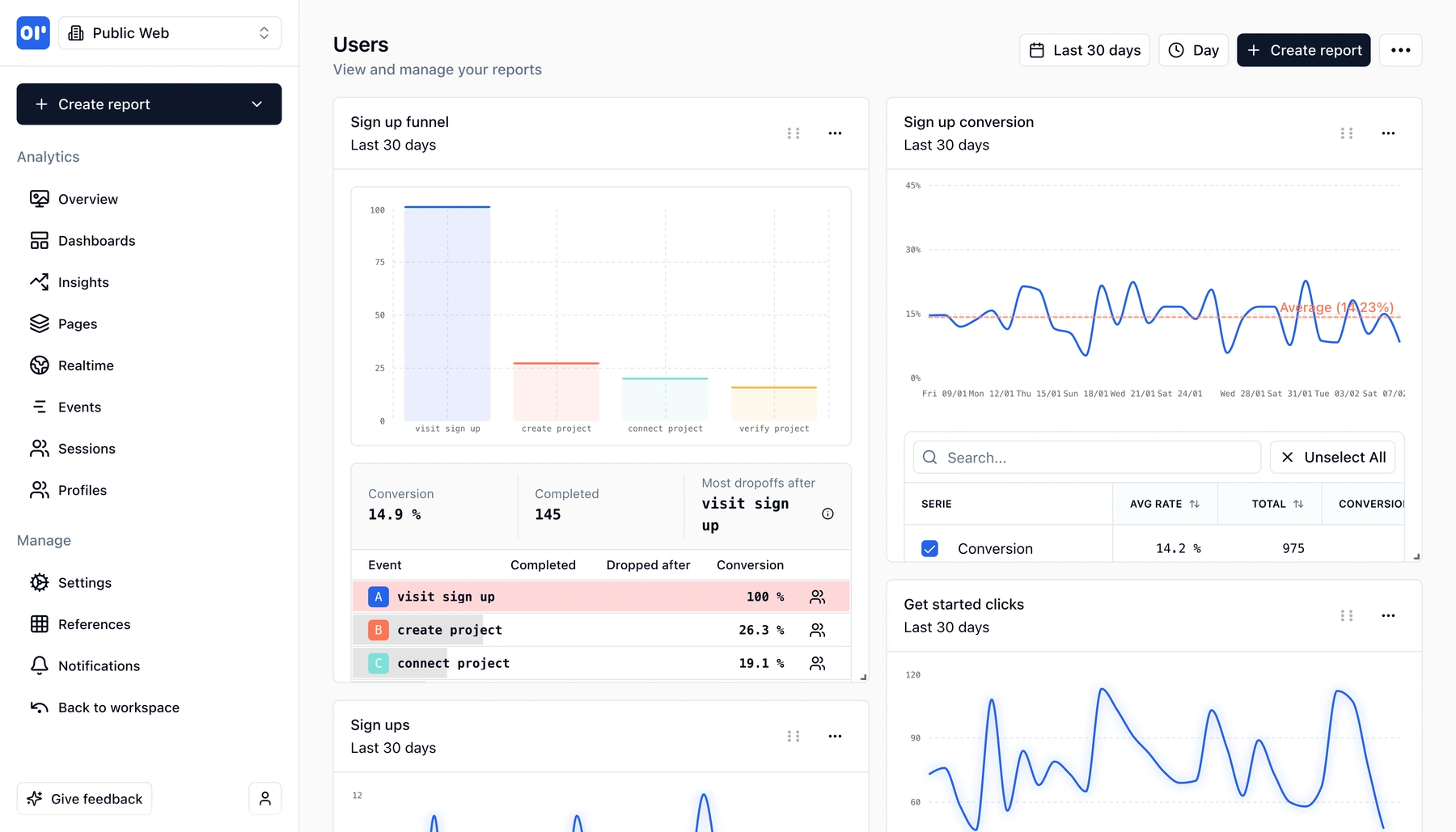Click the Dashboards icon in the sidebar

pyautogui.click(x=40, y=240)
